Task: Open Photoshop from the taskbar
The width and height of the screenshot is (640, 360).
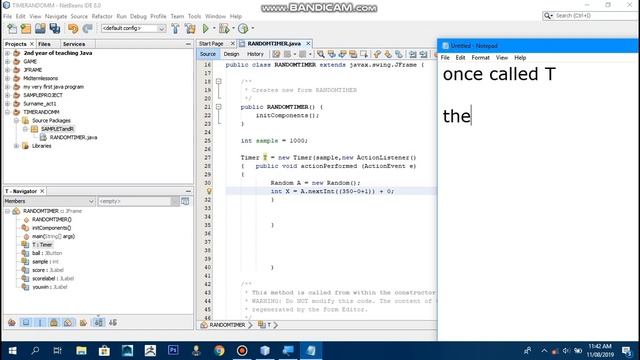Action: (173, 351)
